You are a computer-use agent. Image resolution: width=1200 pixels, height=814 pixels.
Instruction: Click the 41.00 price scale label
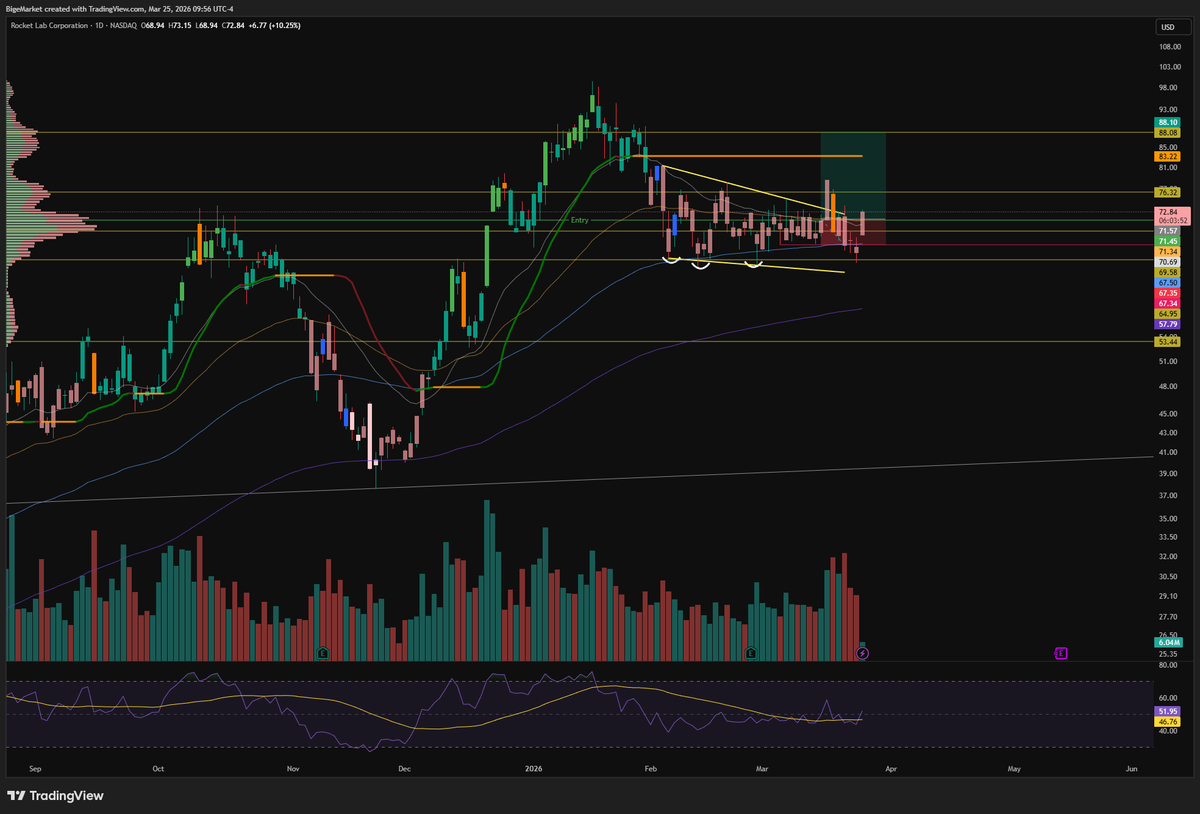[x=1167, y=452]
